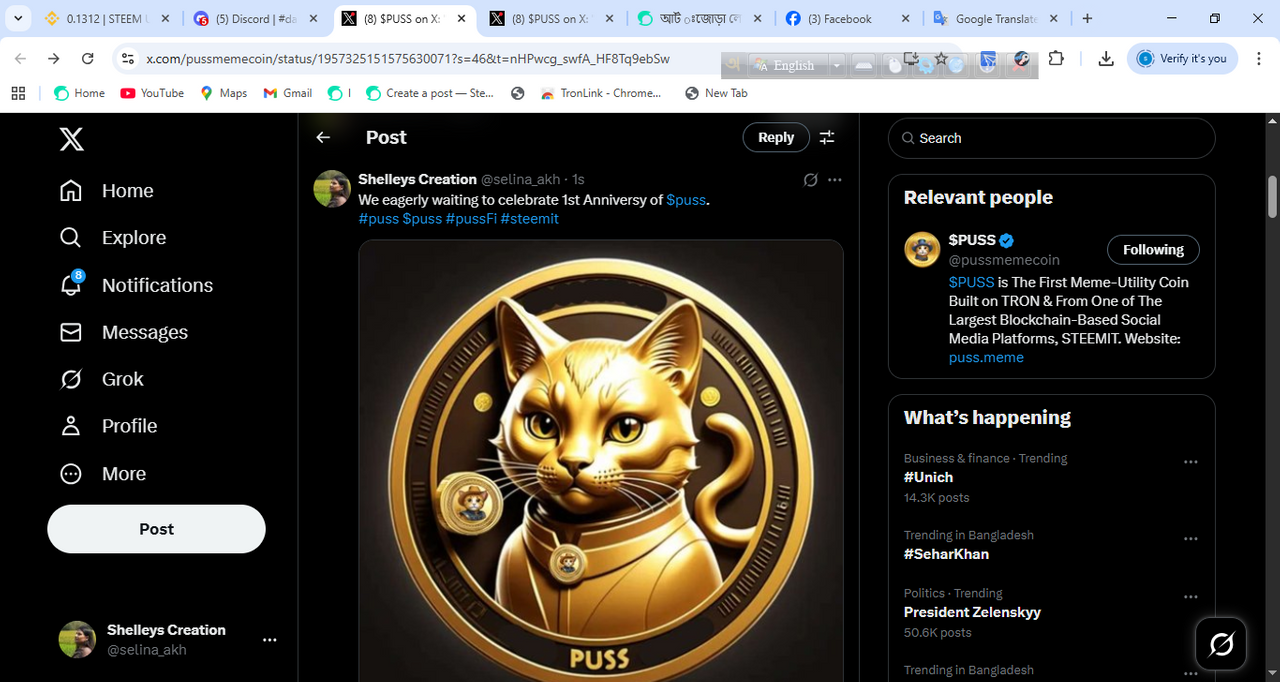Image resolution: width=1280 pixels, height=682 pixels.
Task: Click the large Post button
Action: tap(156, 529)
